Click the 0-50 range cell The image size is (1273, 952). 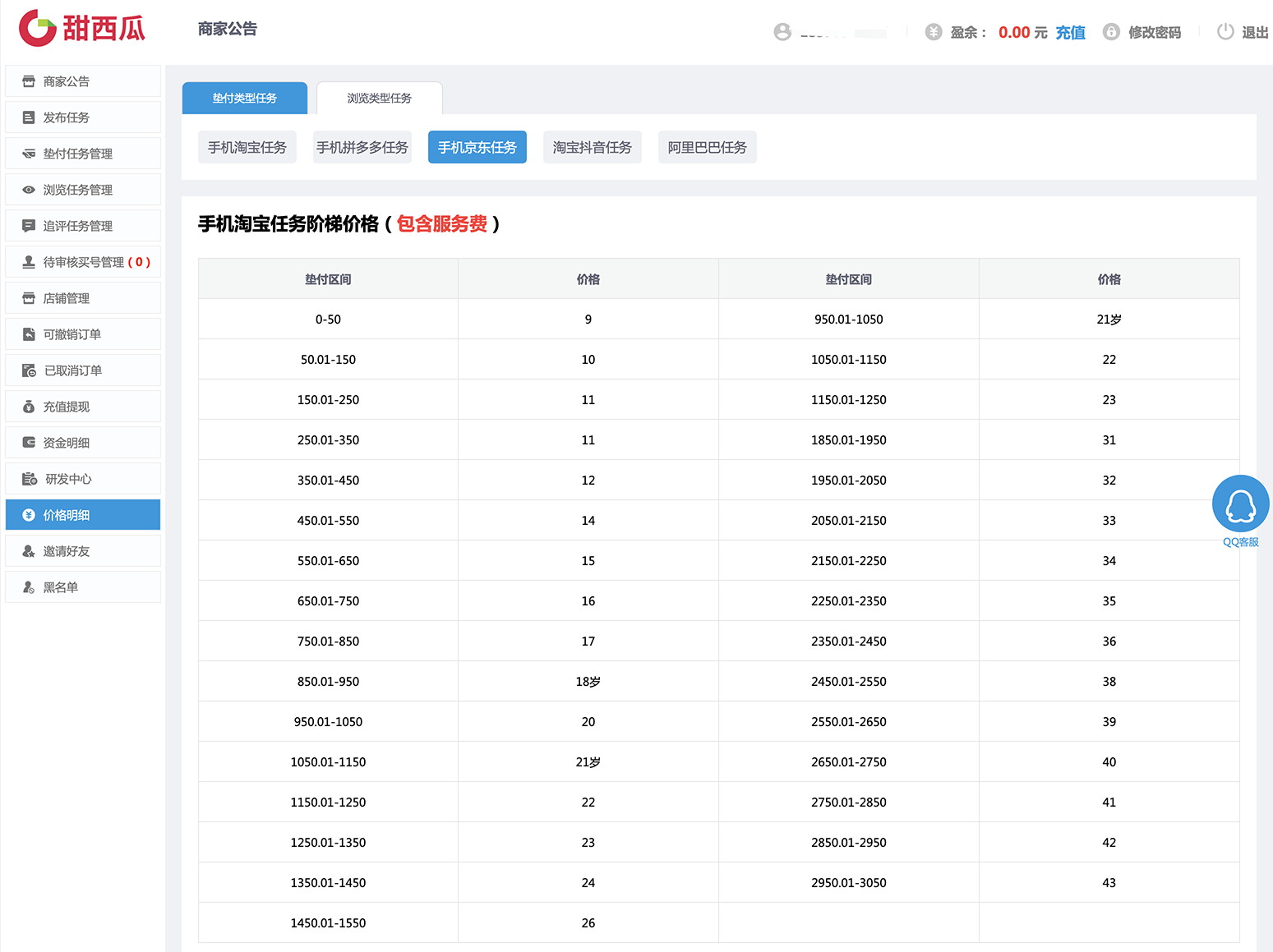pos(328,320)
